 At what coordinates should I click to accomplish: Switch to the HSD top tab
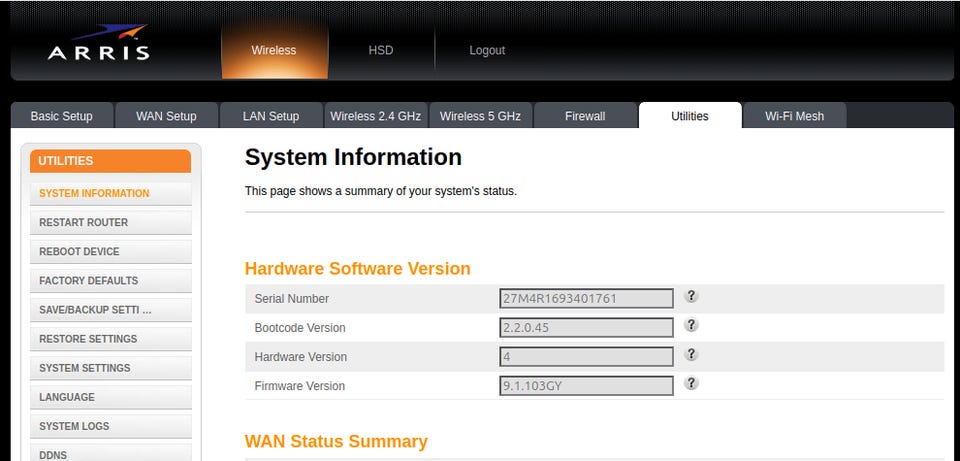[x=381, y=50]
